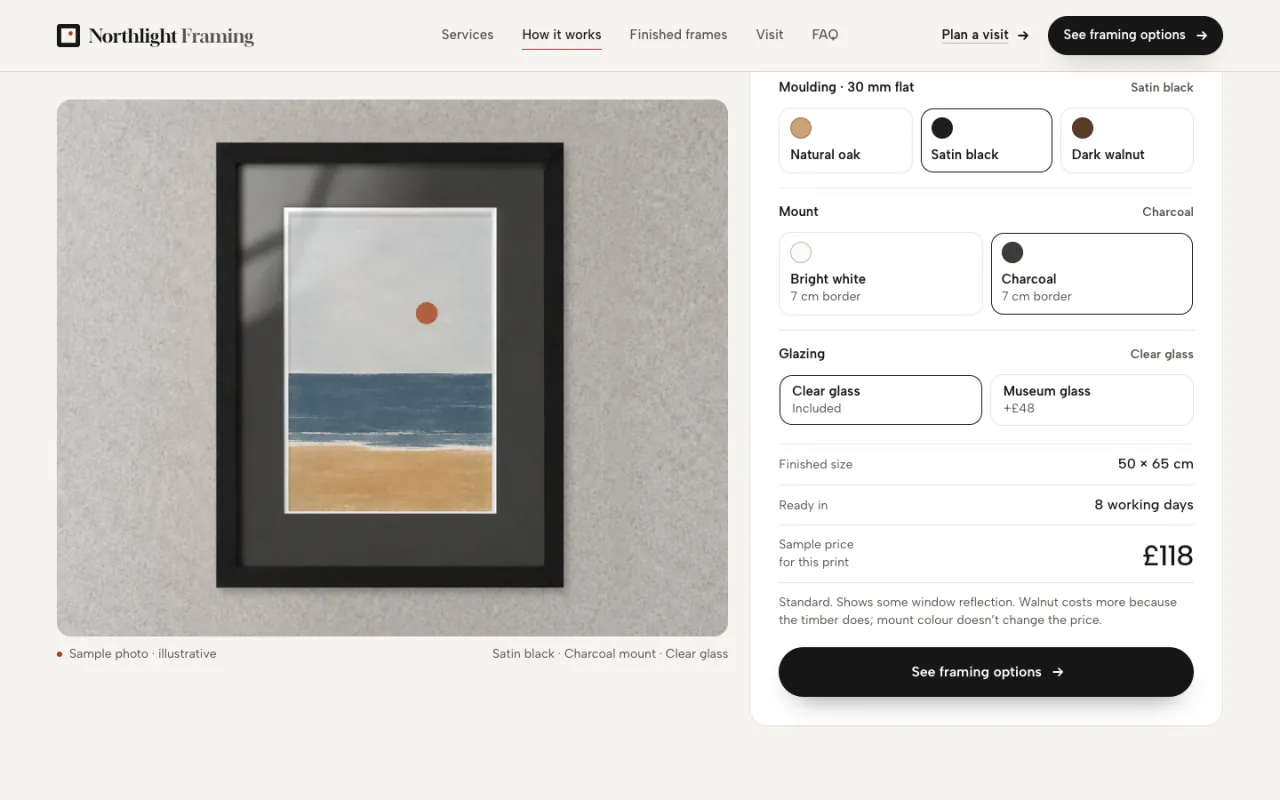Click arrow icon in bottom See framing options
1280x800 pixels.
pos(1058,672)
